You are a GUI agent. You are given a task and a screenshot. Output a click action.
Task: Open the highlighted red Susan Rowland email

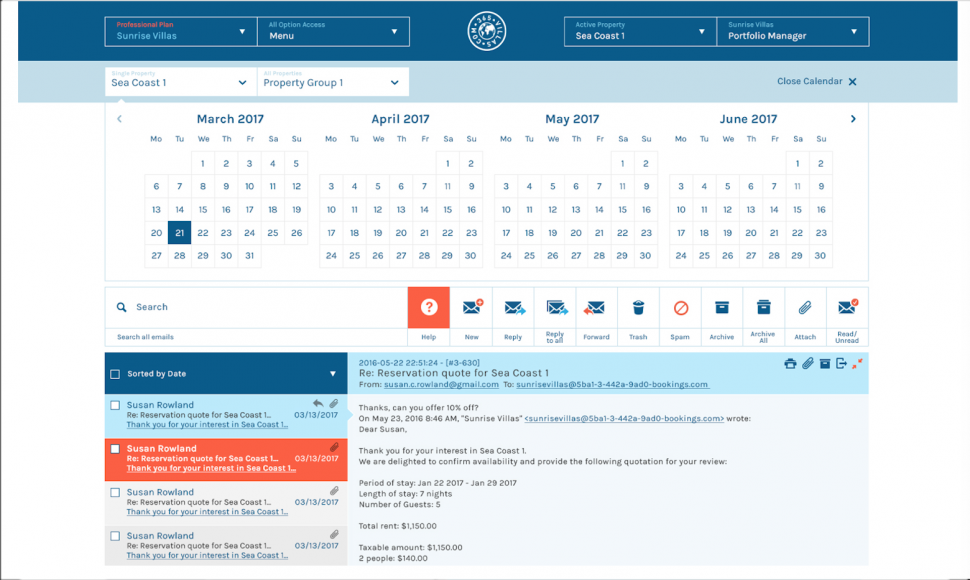[x=226, y=459]
